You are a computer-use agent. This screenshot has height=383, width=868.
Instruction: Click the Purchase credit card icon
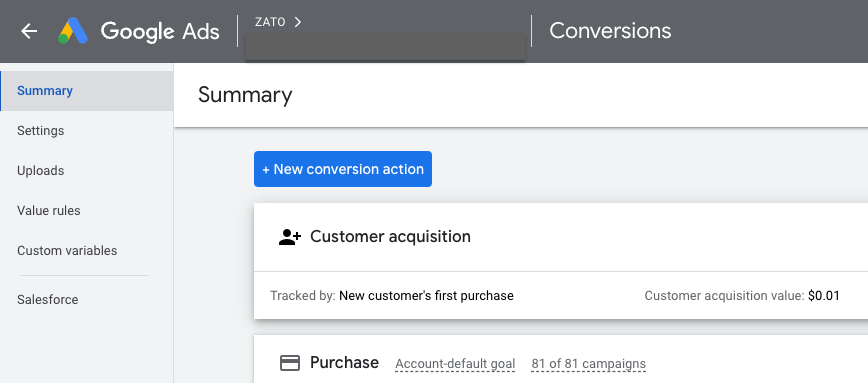coord(290,363)
